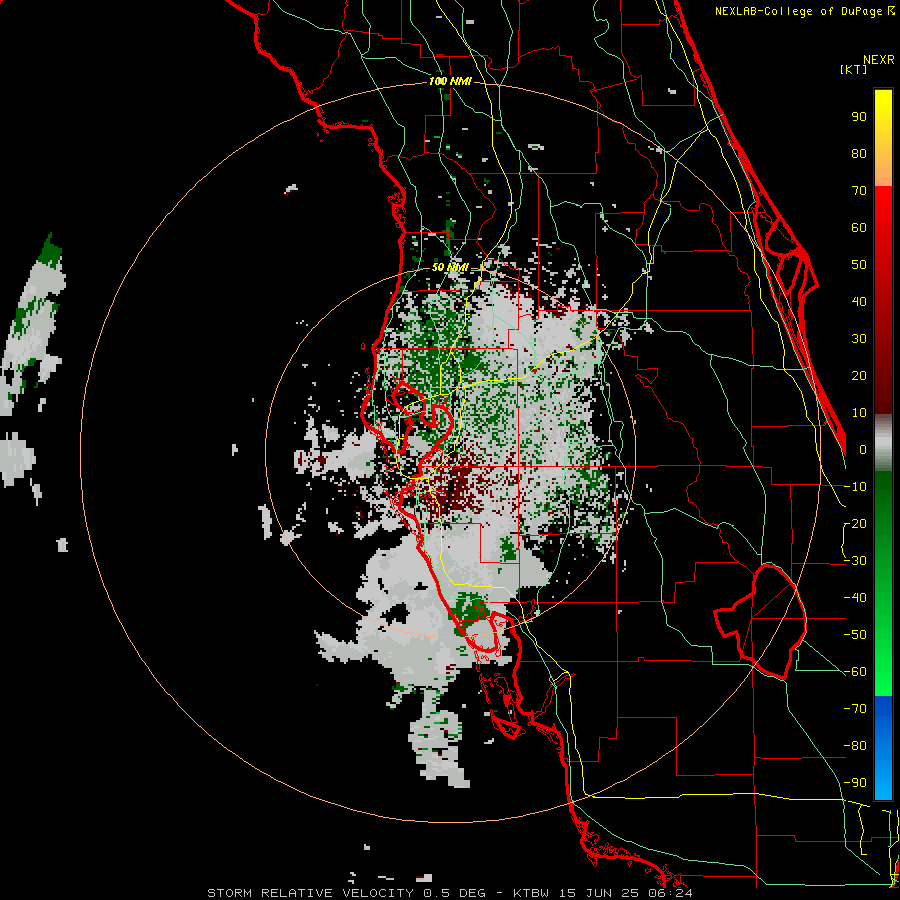This screenshot has height=900, width=900.
Task: Click the 90 value on the color scale
Action: [x=859, y=117]
